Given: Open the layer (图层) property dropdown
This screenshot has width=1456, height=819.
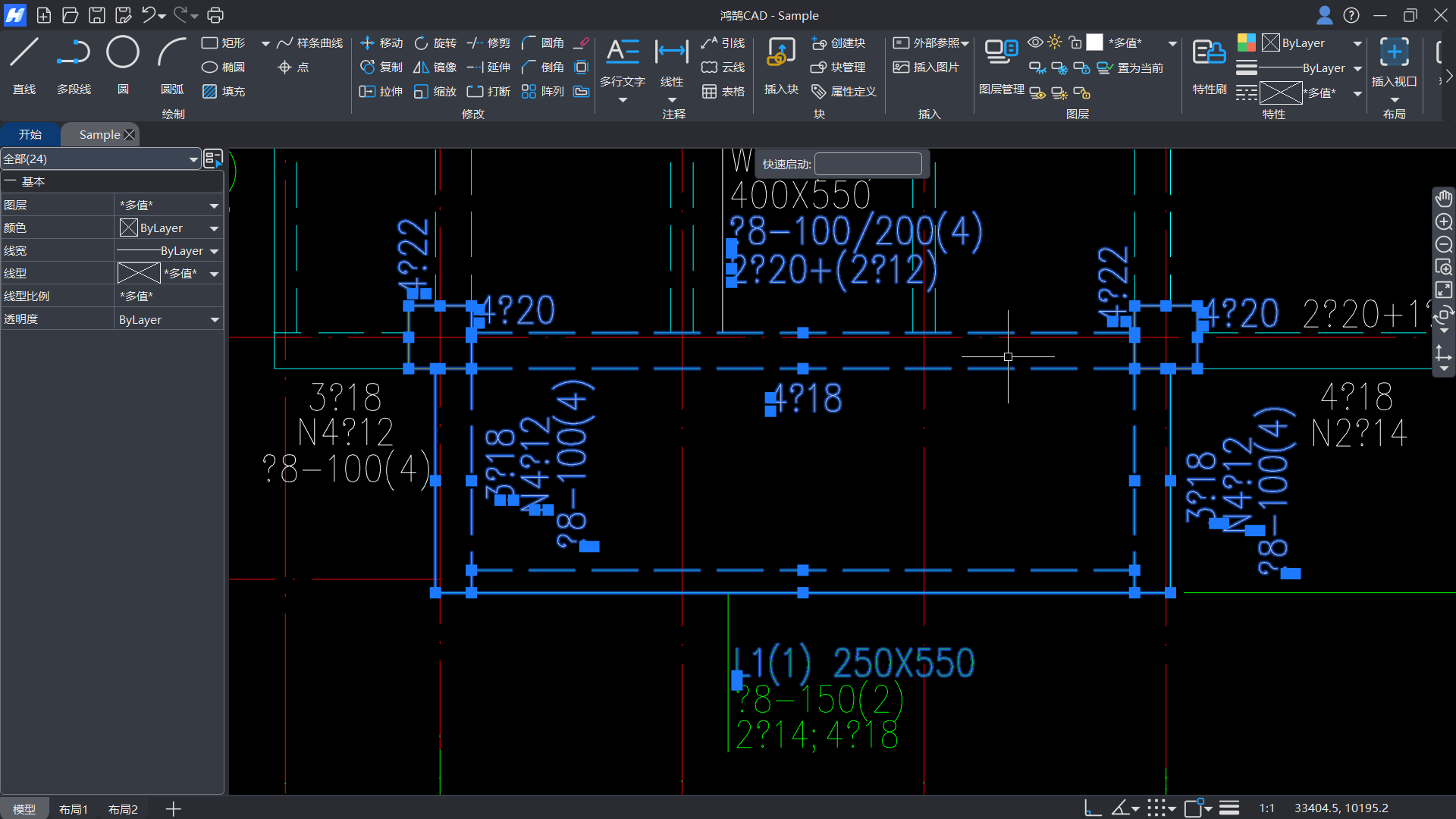Looking at the screenshot, I should [x=214, y=206].
